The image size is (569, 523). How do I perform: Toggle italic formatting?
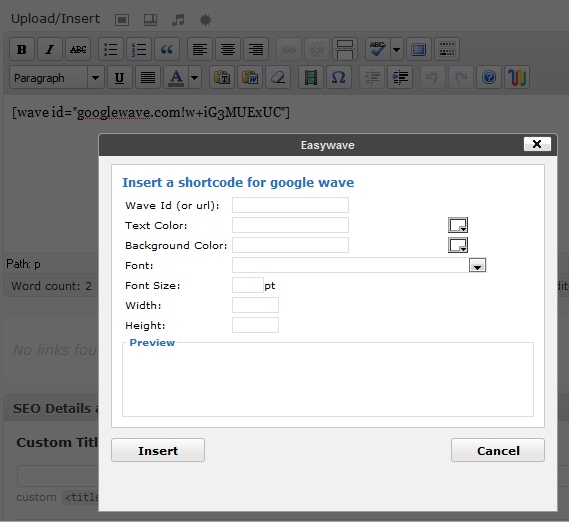tap(50, 49)
